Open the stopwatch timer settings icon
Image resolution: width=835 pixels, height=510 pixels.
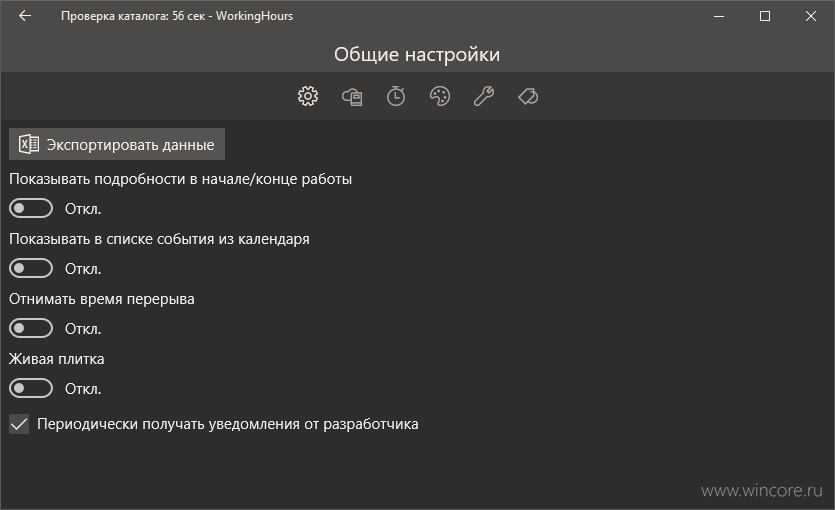pyautogui.click(x=396, y=96)
